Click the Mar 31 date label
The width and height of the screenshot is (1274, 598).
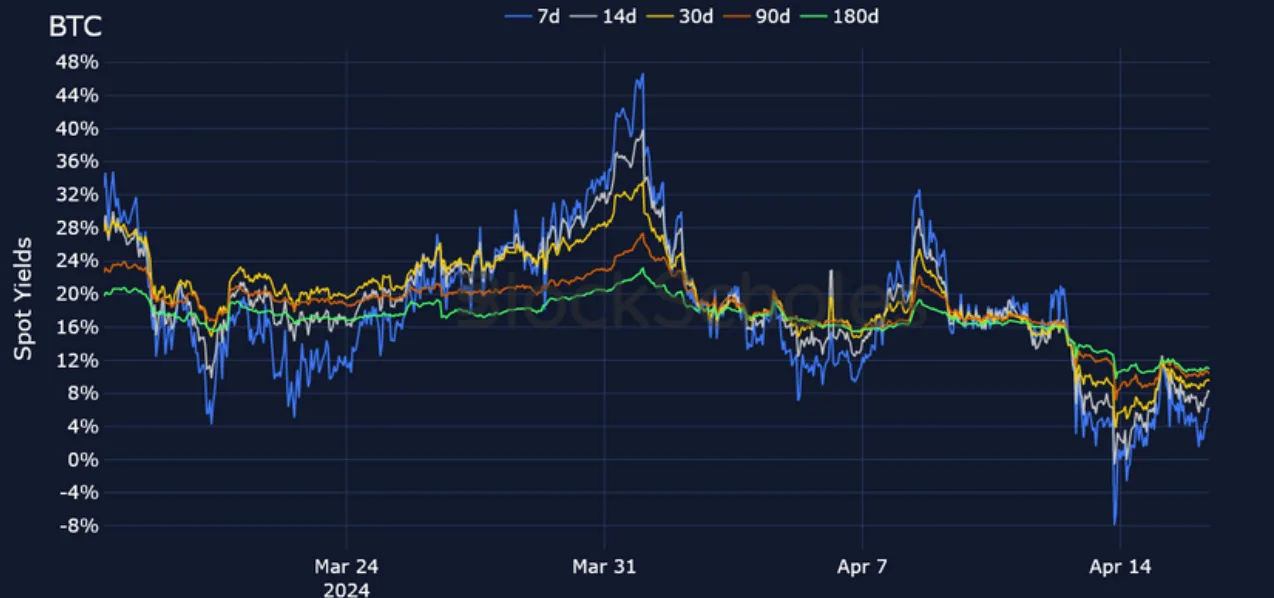[604, 566]
